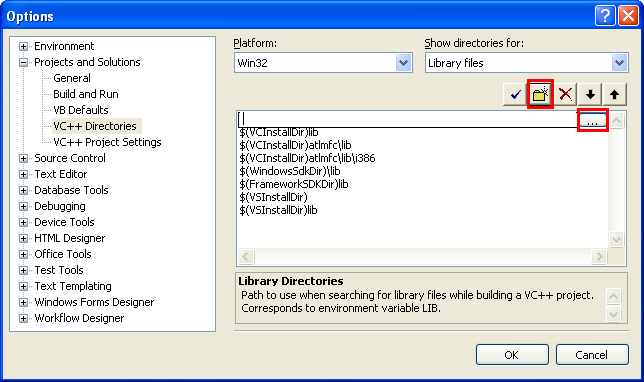The image size is (644, 382).
Task: Click the Delete red X icon
Action: (565, 94)
